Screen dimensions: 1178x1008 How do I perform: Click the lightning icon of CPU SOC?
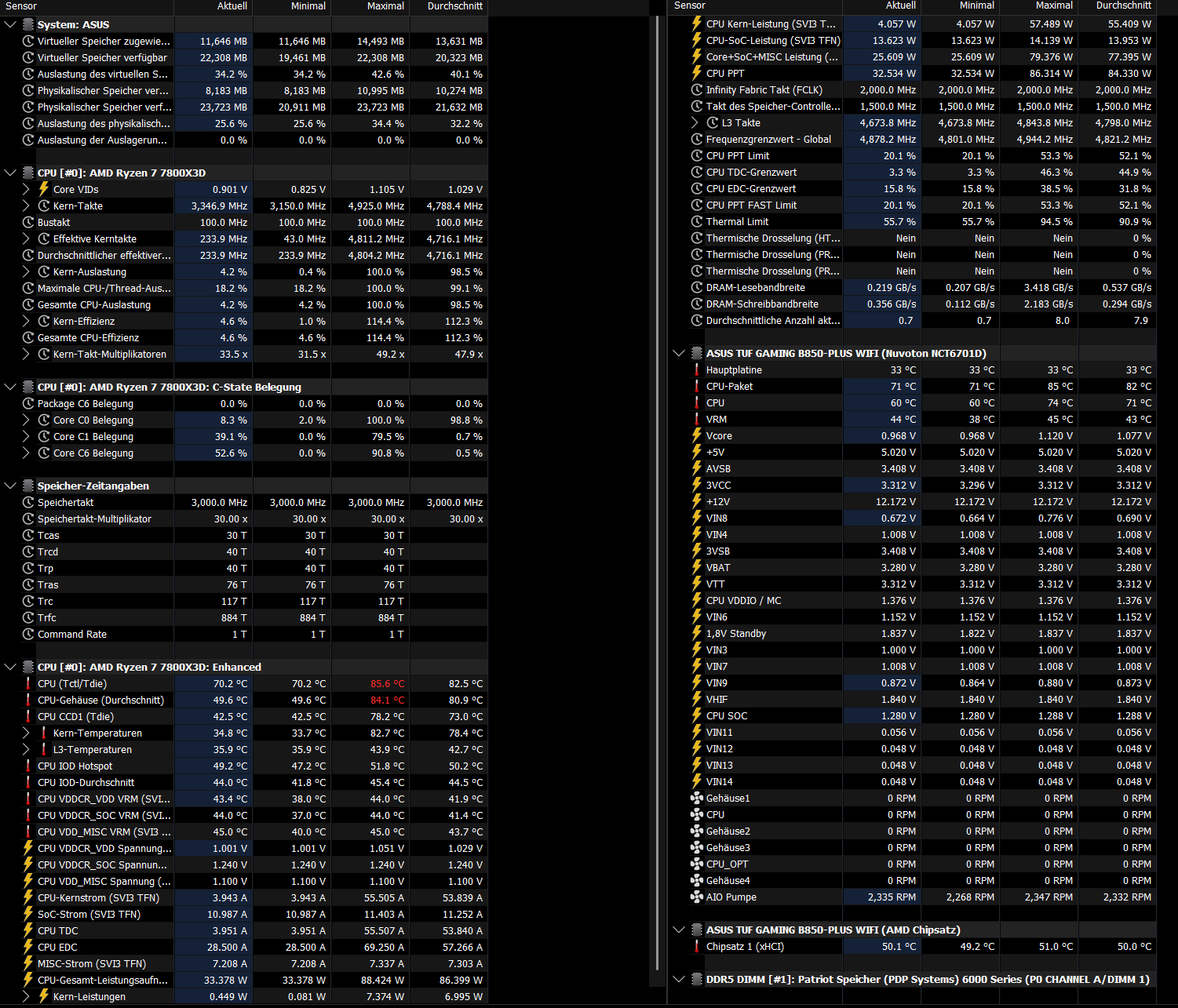click(x=697, y=715)
